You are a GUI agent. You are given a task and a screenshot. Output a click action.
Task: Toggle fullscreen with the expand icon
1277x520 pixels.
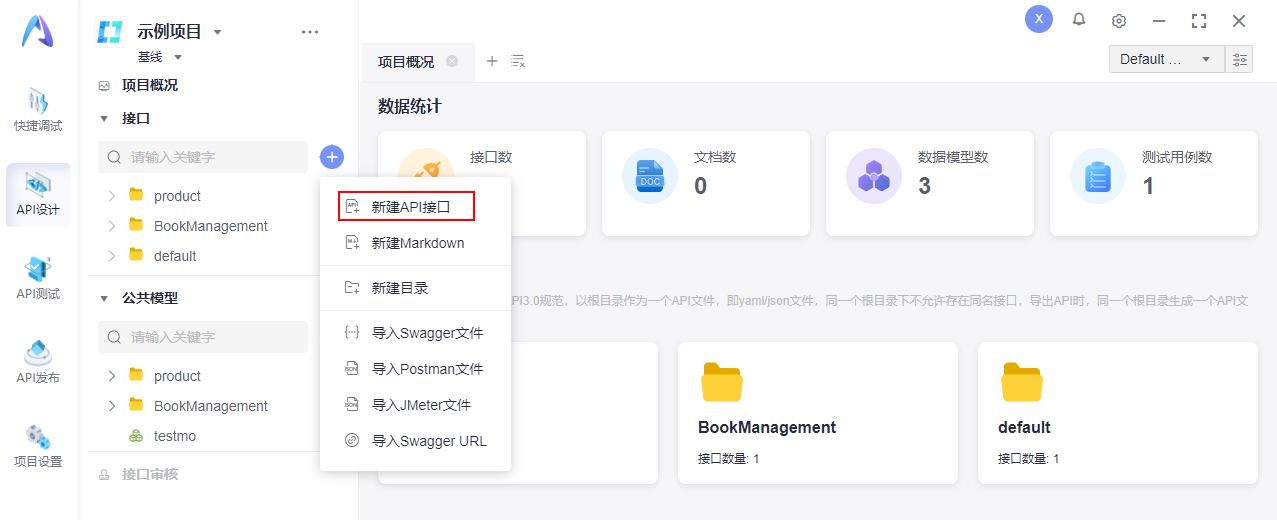1199,20
